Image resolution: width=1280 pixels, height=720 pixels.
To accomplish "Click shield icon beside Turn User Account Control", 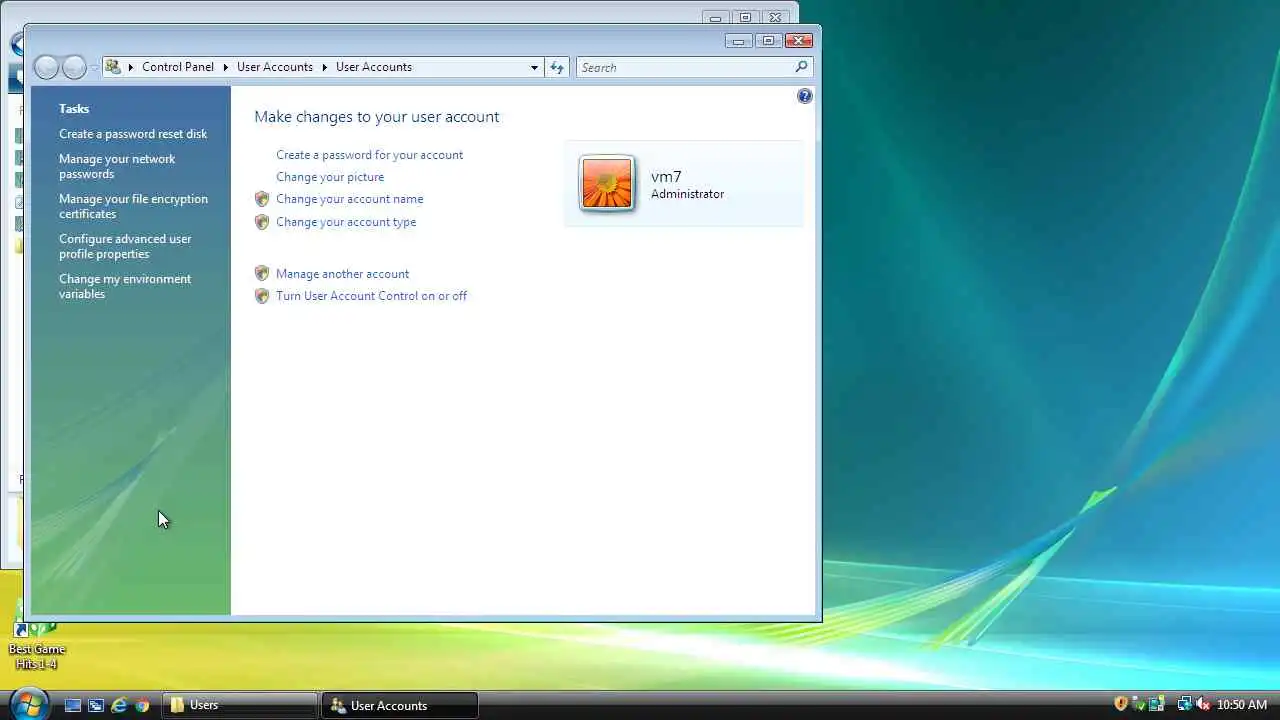I will (x=262, y=296).
